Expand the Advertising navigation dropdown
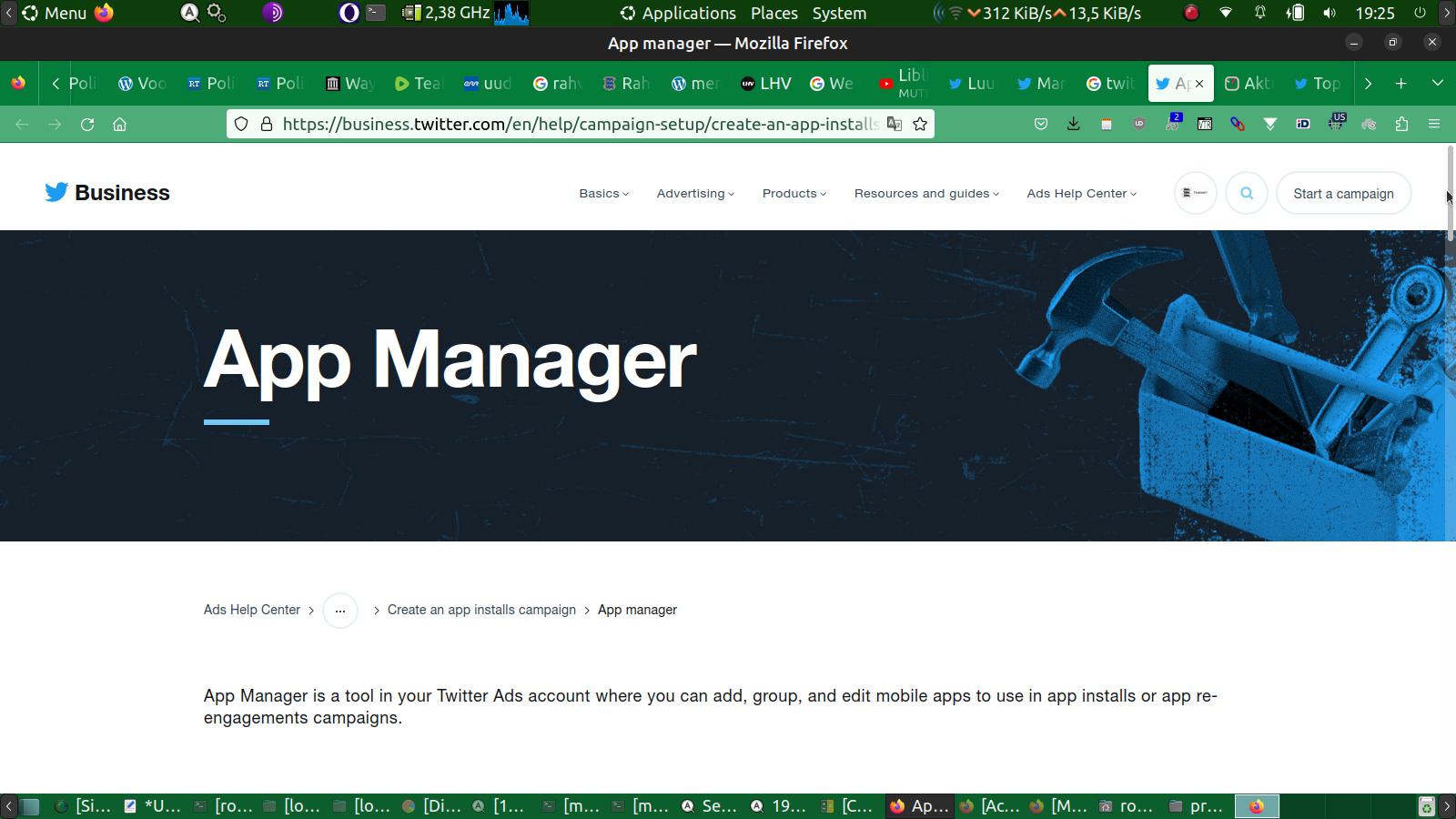The width and height of the screenshot is (1456, 819). pos(696,194)
